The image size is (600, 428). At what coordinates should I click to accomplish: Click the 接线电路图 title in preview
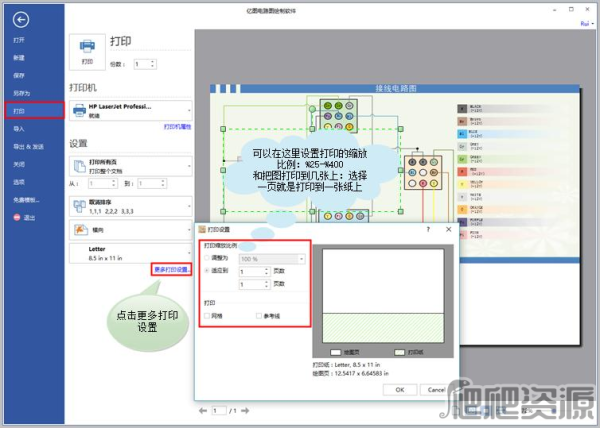click(x=396, y=89)
